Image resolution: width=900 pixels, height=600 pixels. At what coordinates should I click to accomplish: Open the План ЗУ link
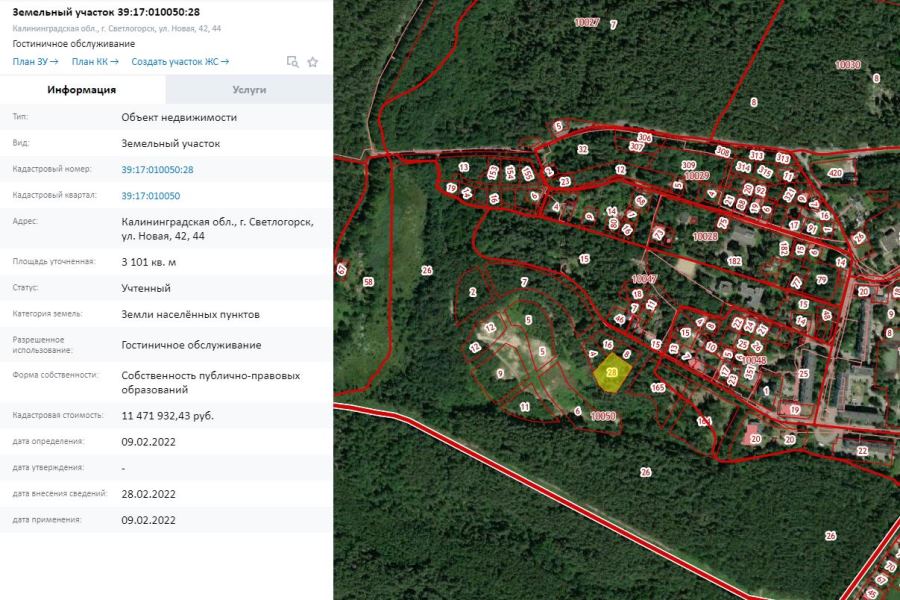pyautogui.click(x=35, y=61)
